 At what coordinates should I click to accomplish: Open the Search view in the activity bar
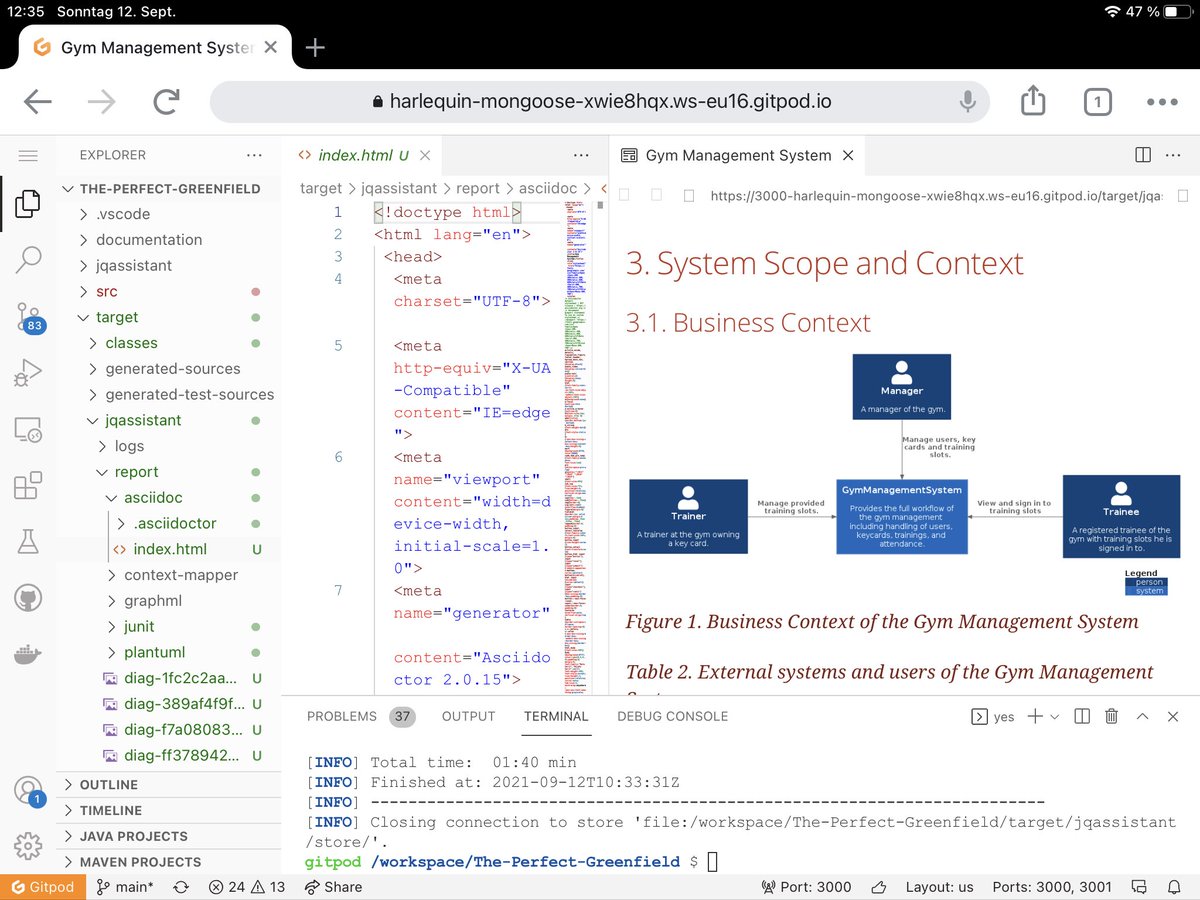click(x=28, y=259)
